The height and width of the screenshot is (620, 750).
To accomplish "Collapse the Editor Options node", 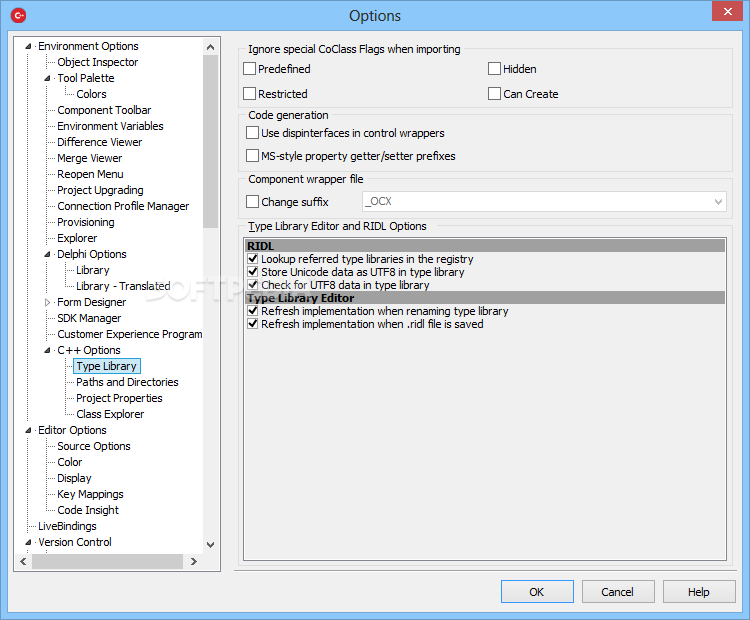I will [x=28, y=431].
